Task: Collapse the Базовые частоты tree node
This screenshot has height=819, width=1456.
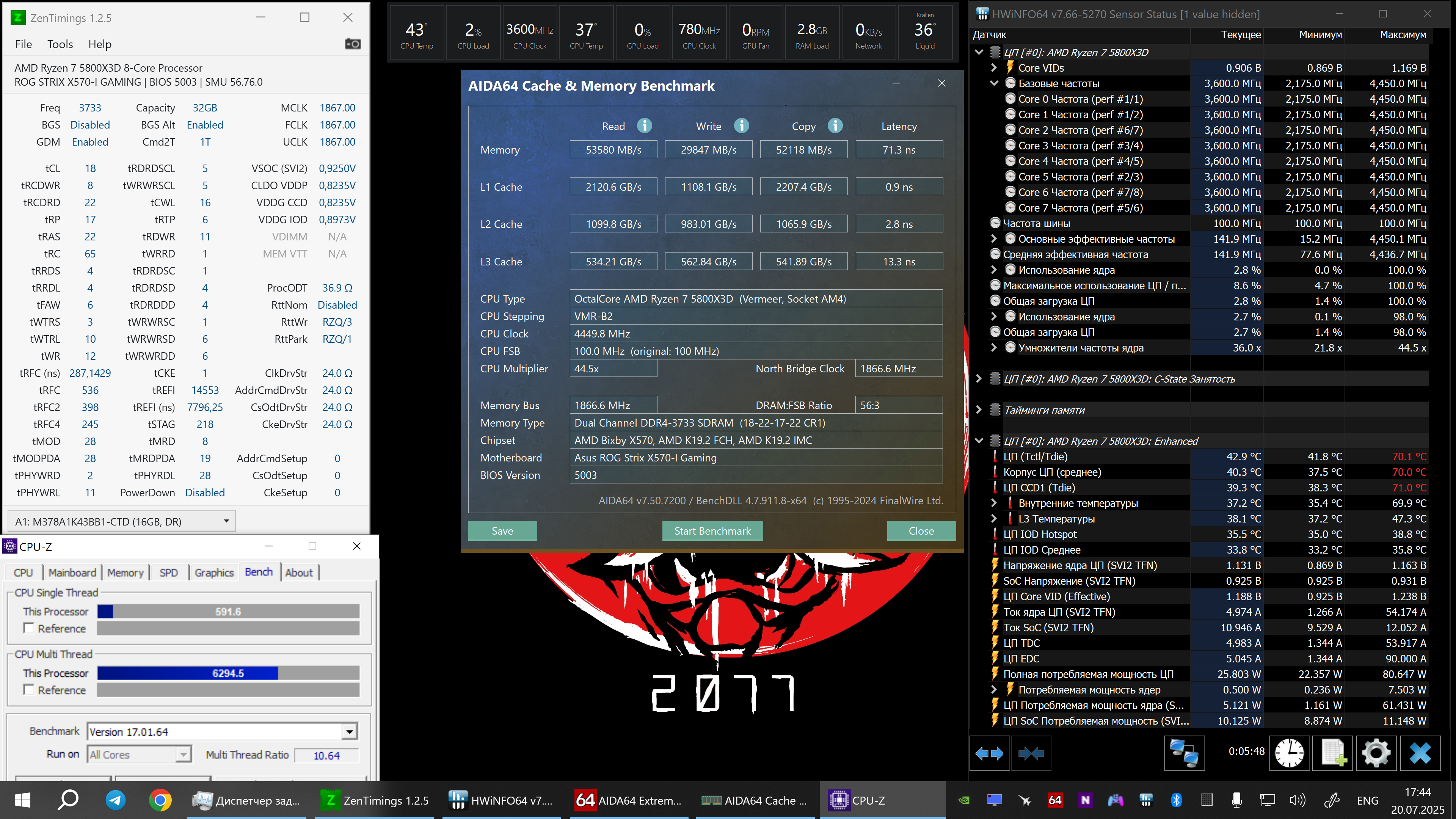Action: pos(994,83)
